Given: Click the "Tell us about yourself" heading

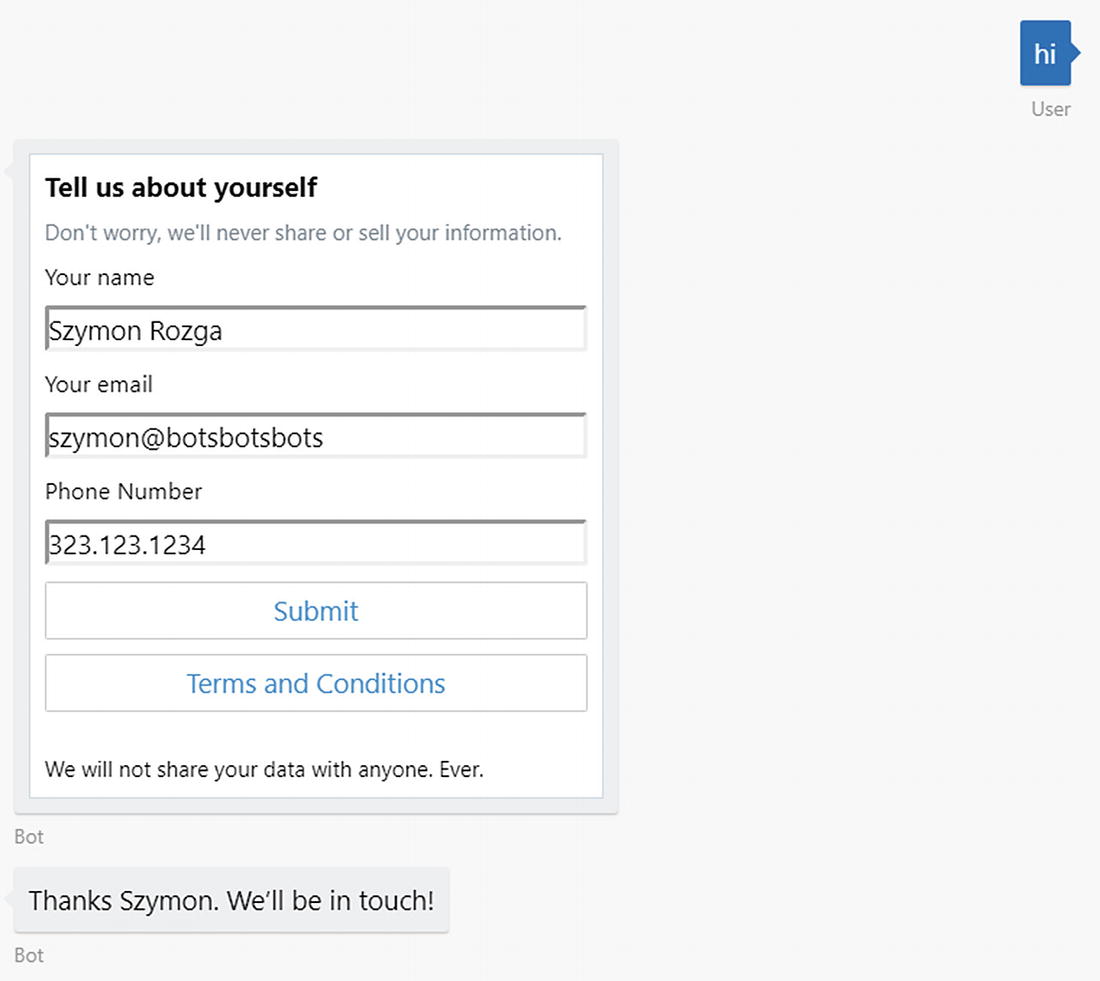Looking at the screenshot, I should (181, 188).
